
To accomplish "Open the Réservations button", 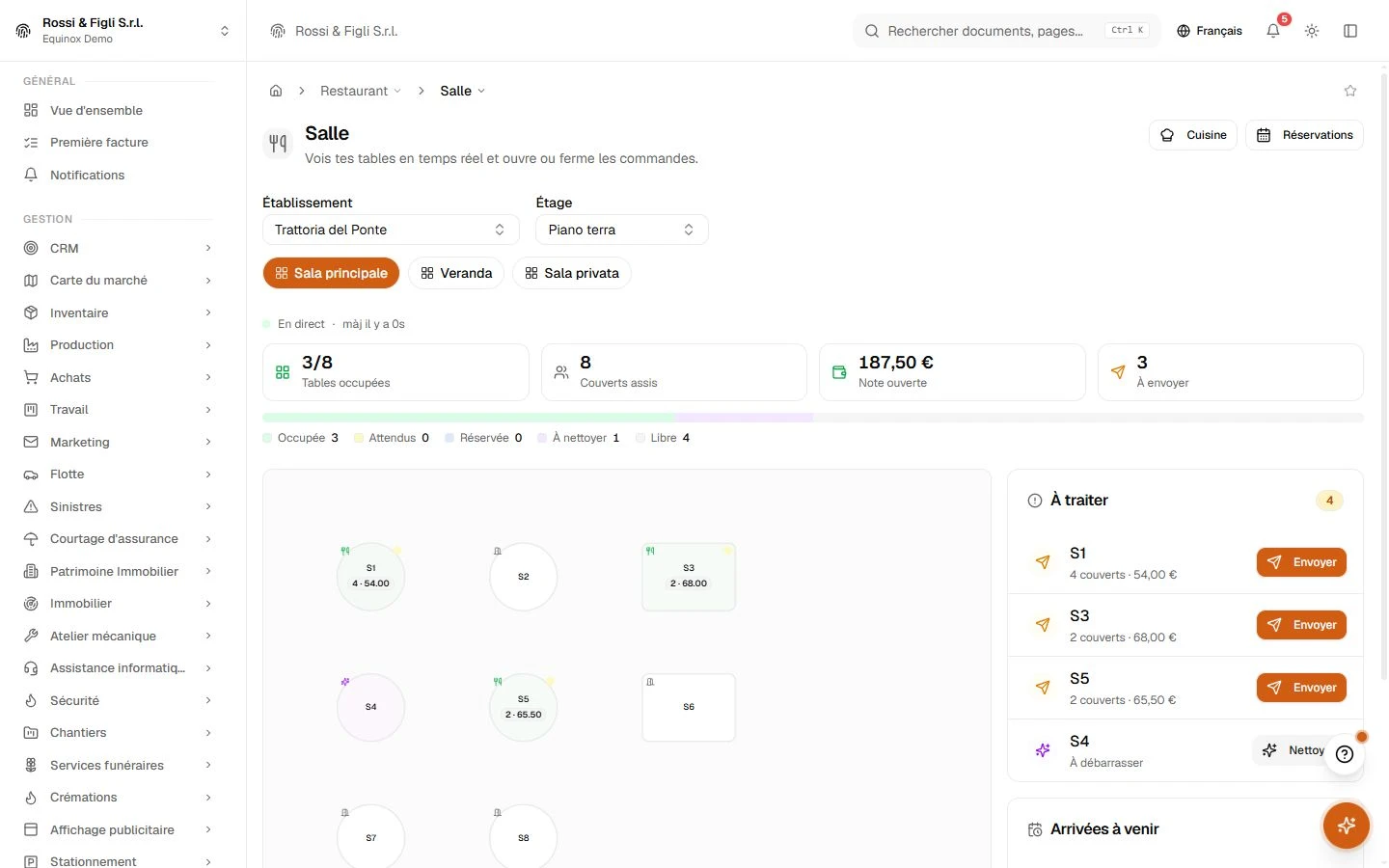I will (1304, 135).
